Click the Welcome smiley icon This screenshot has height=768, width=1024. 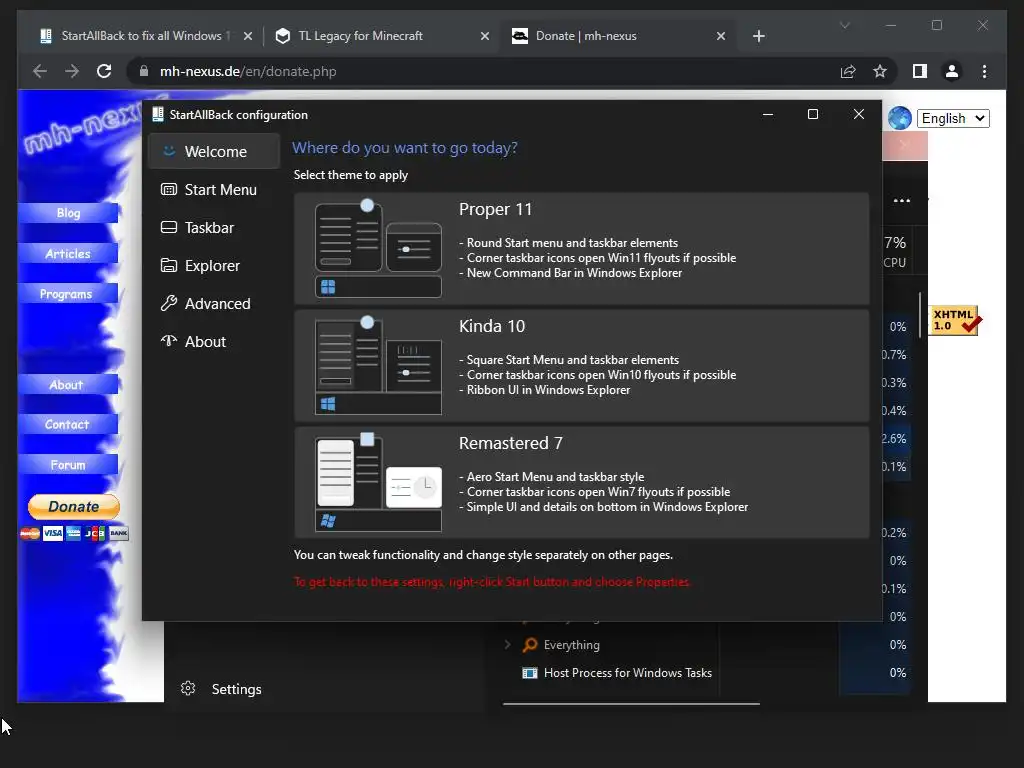tap(168, 151)
